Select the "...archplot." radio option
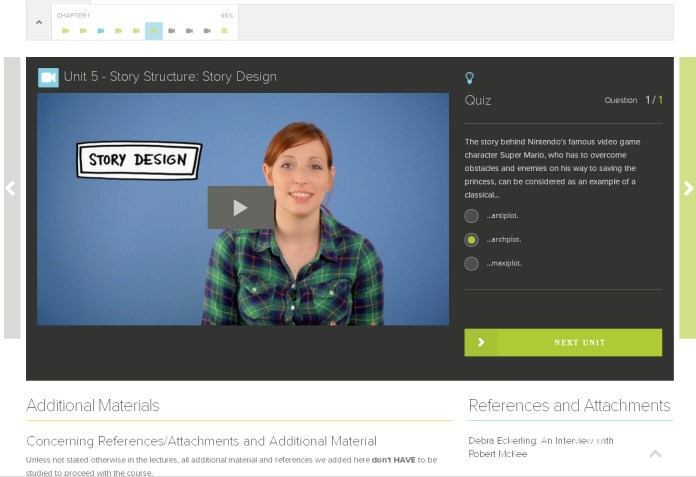The width and height of the screenshot is (696, 477). [x=471, y=240]
